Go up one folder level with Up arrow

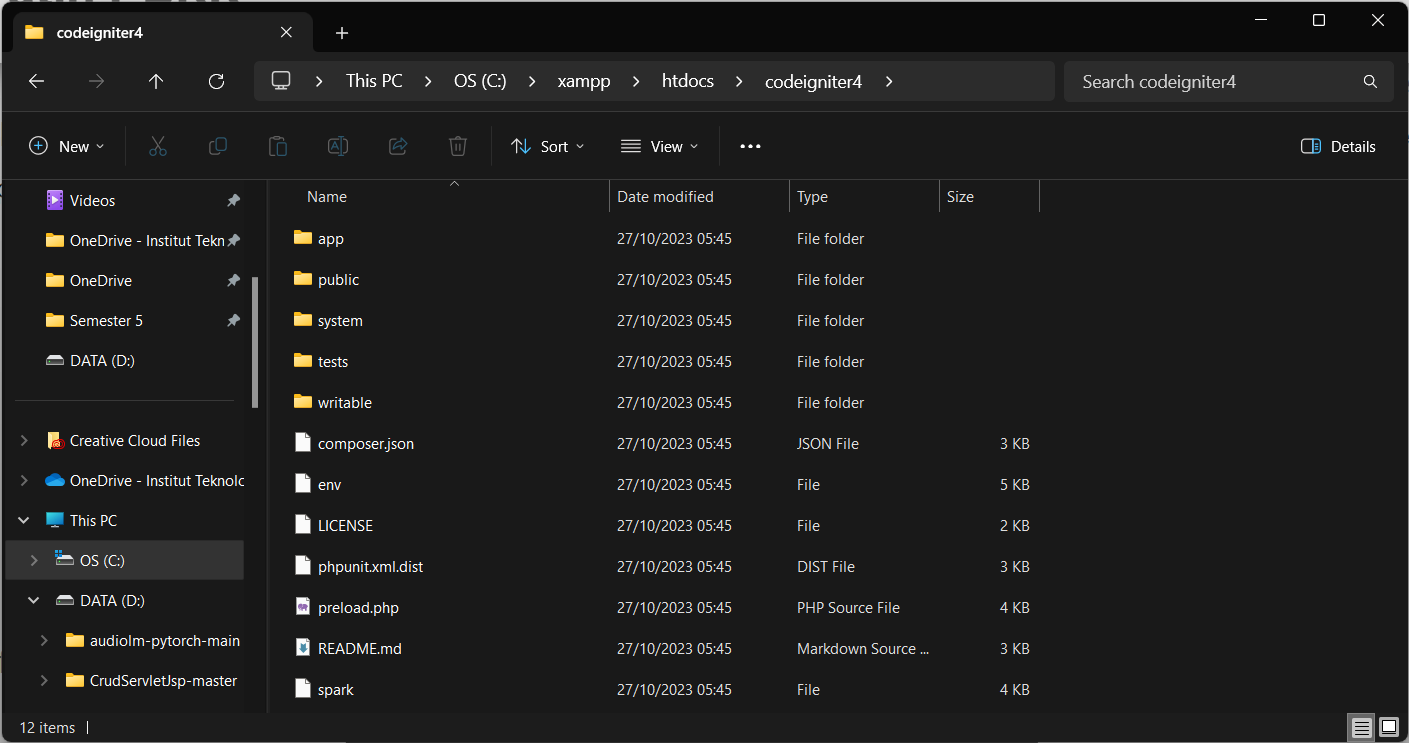[156, 81]
